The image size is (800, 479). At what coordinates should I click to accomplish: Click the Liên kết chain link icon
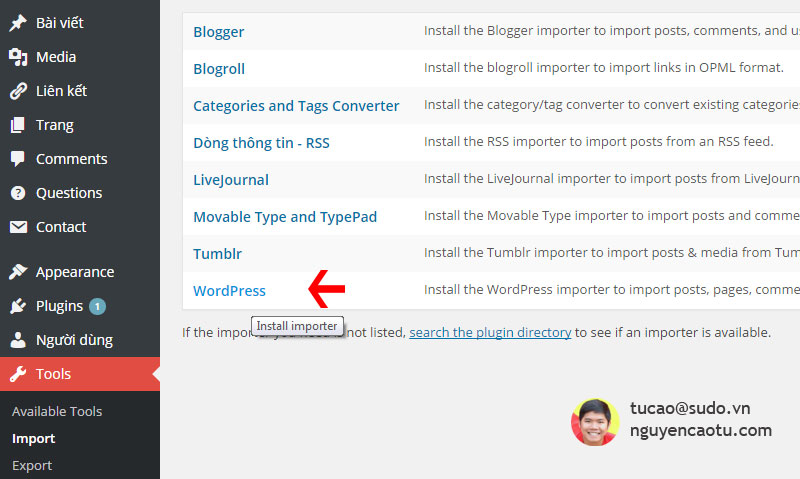[x=18, y=91]
